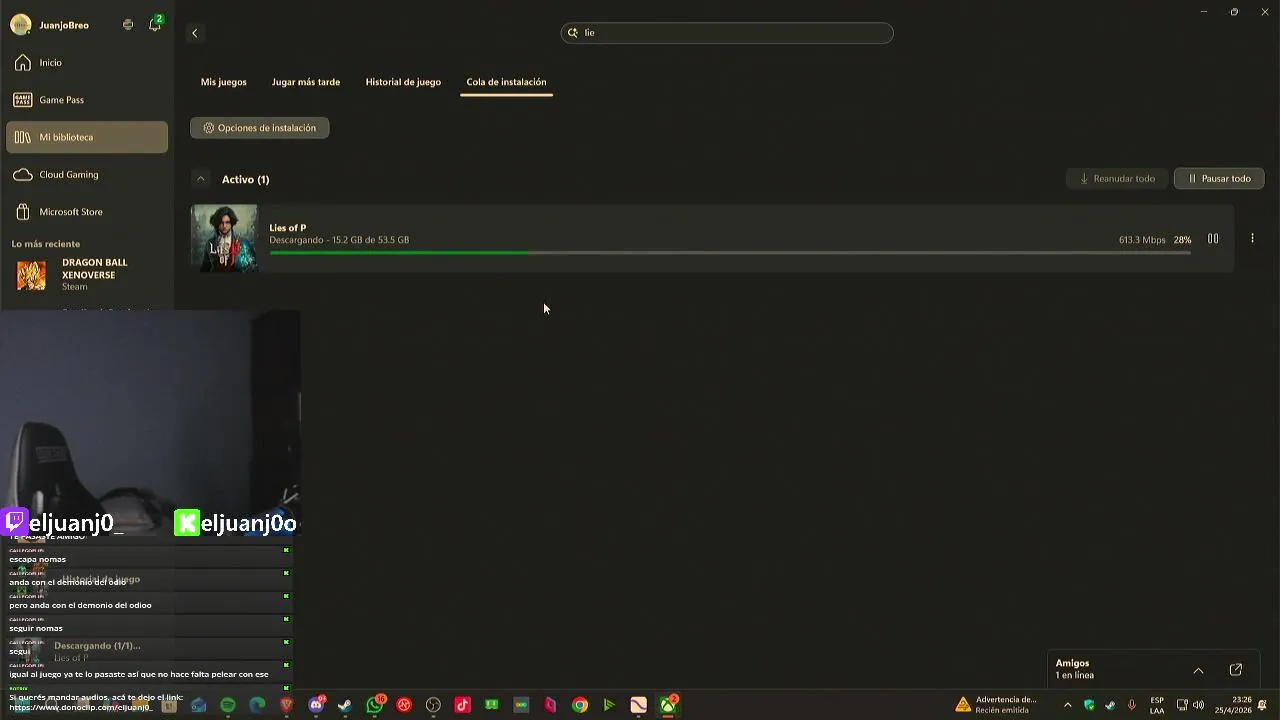Open the Advertencia weather alert widget

tap(996, 705)
